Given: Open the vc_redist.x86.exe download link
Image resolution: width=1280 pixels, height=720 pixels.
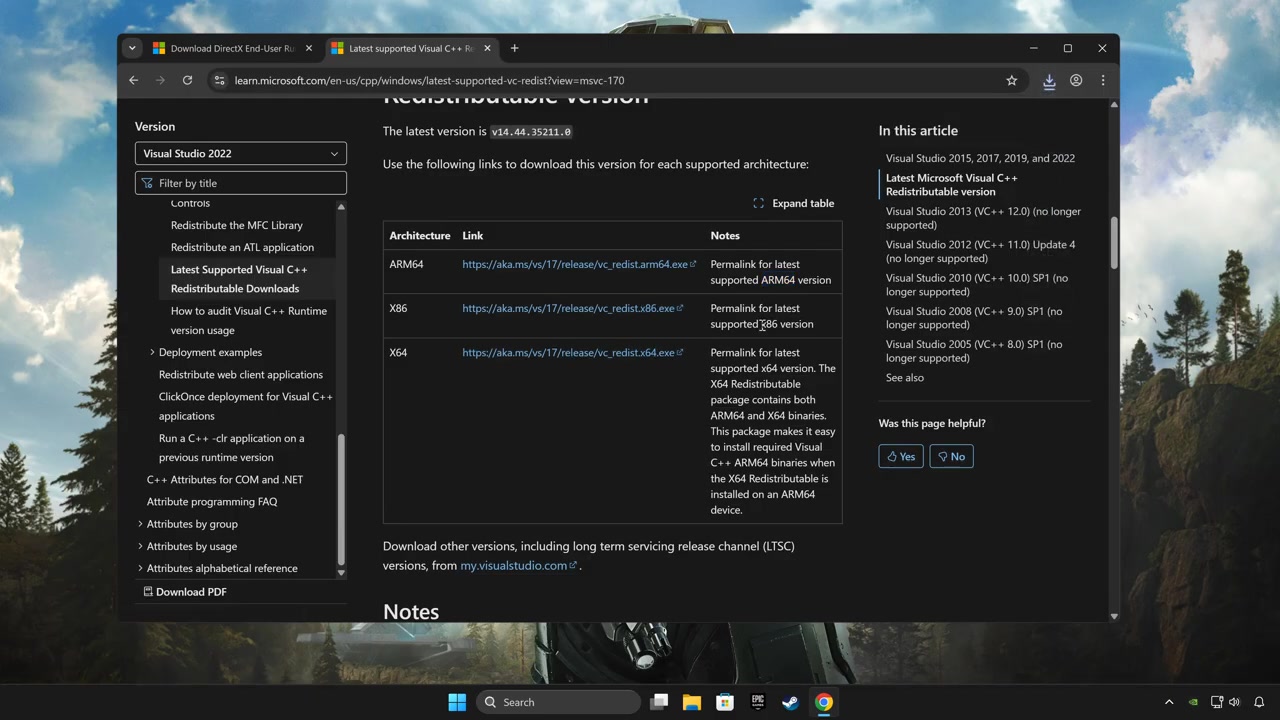Looking at the screenshot, I should click(572, 308).
